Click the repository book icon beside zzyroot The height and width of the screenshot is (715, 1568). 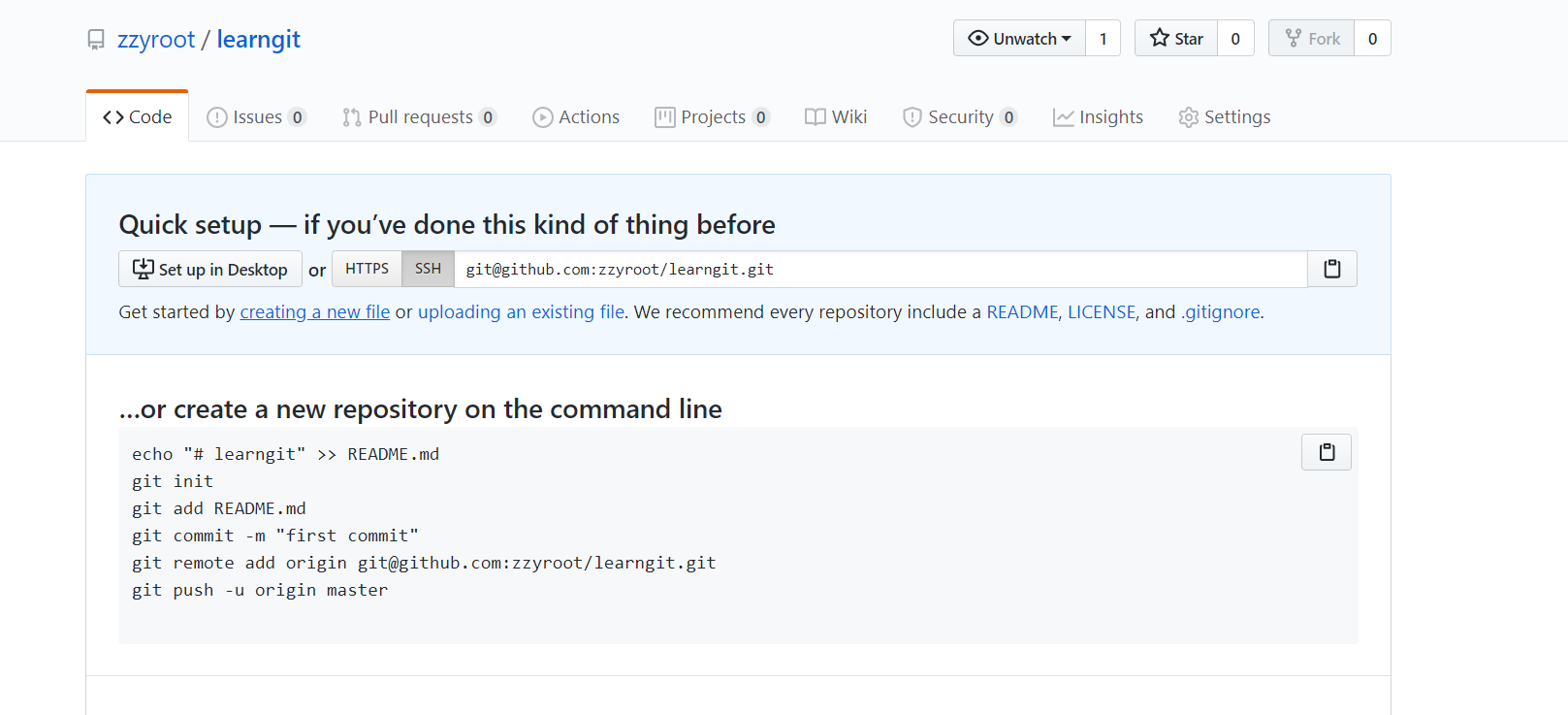[96, 40]
